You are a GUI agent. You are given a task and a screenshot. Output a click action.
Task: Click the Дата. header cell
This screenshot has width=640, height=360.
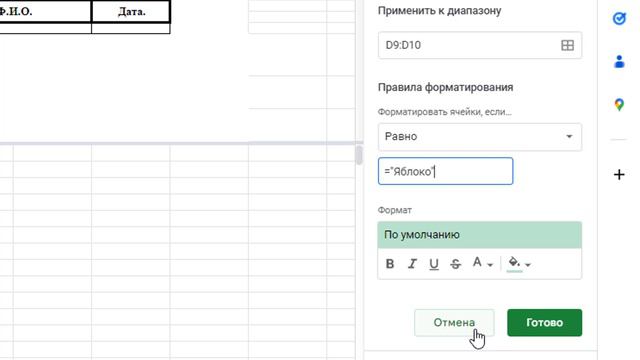point(131,11)
